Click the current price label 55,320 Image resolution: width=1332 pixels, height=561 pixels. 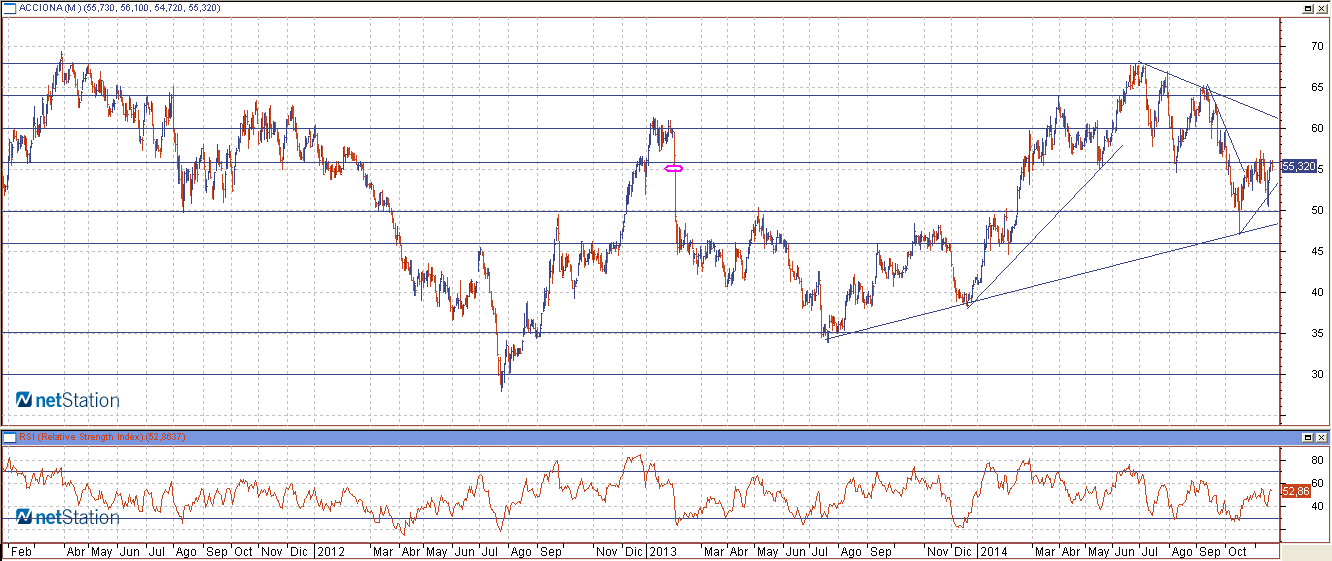1298,167
